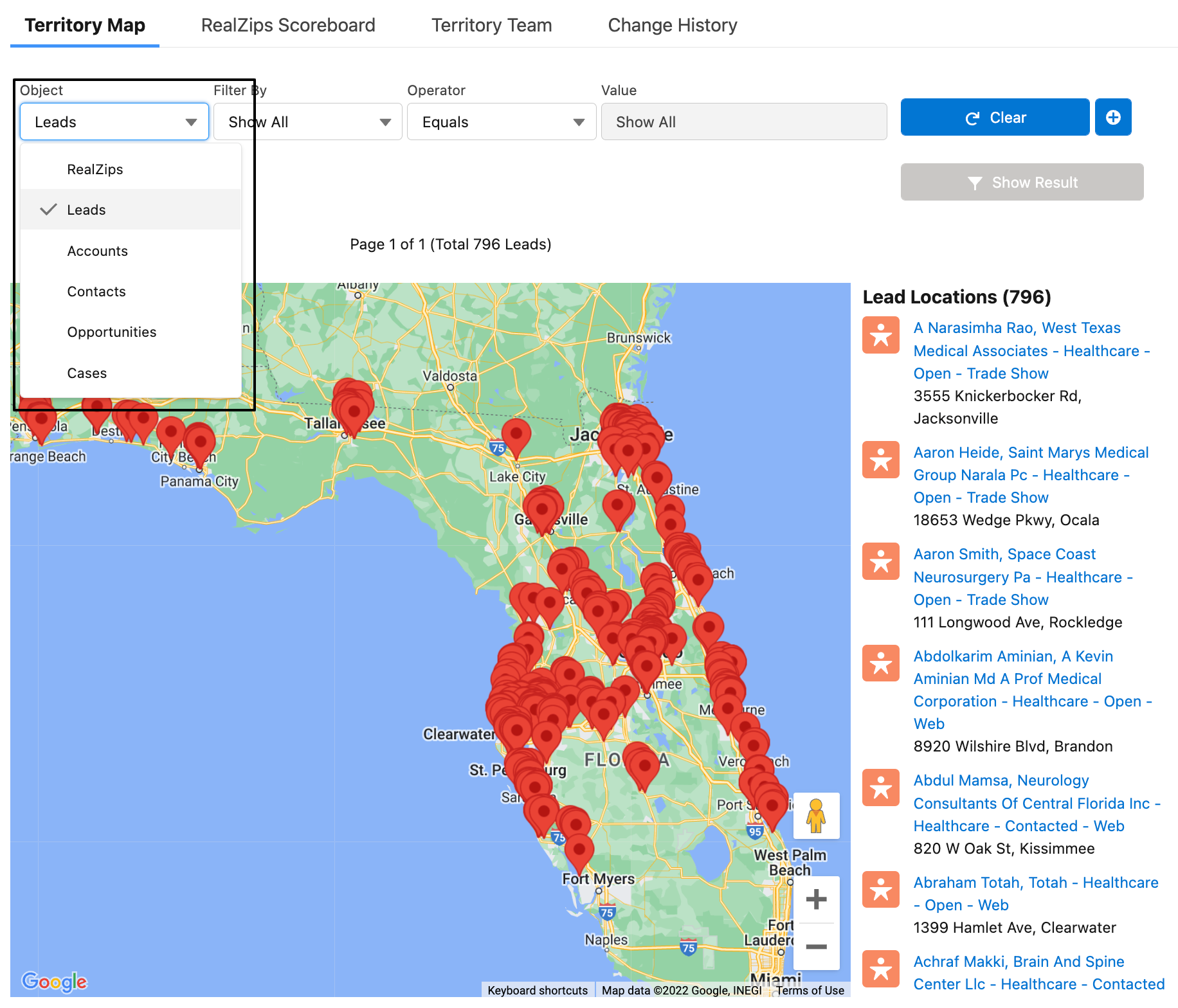
Task: Zoom out on the map
Action: pos(816,946)
